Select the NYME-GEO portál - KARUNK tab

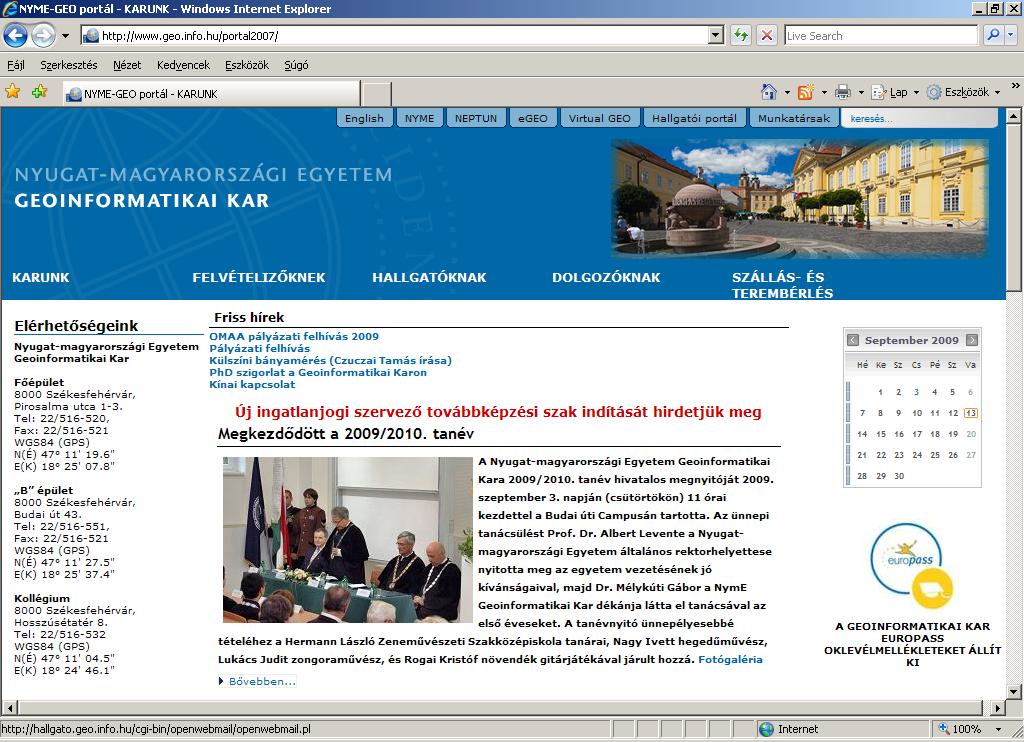point(211,93)
